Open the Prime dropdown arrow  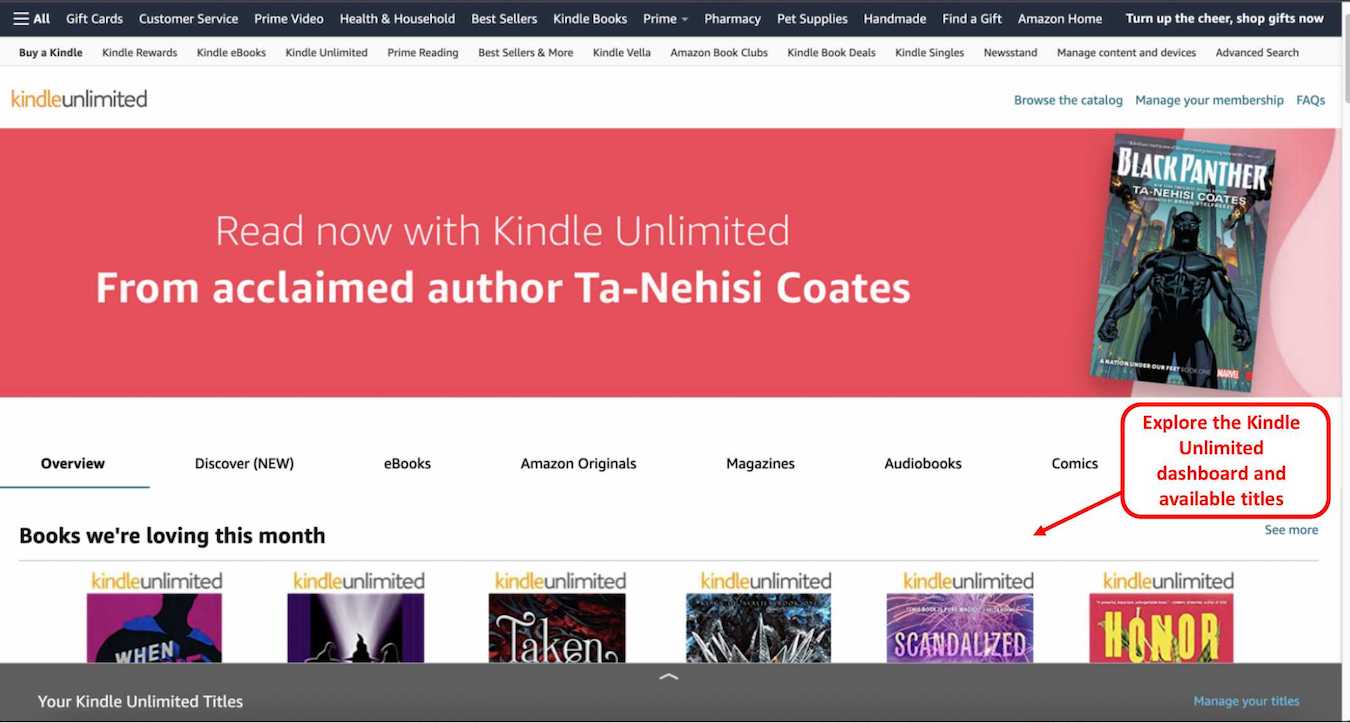pyautogui.click(x=685, y=19)
